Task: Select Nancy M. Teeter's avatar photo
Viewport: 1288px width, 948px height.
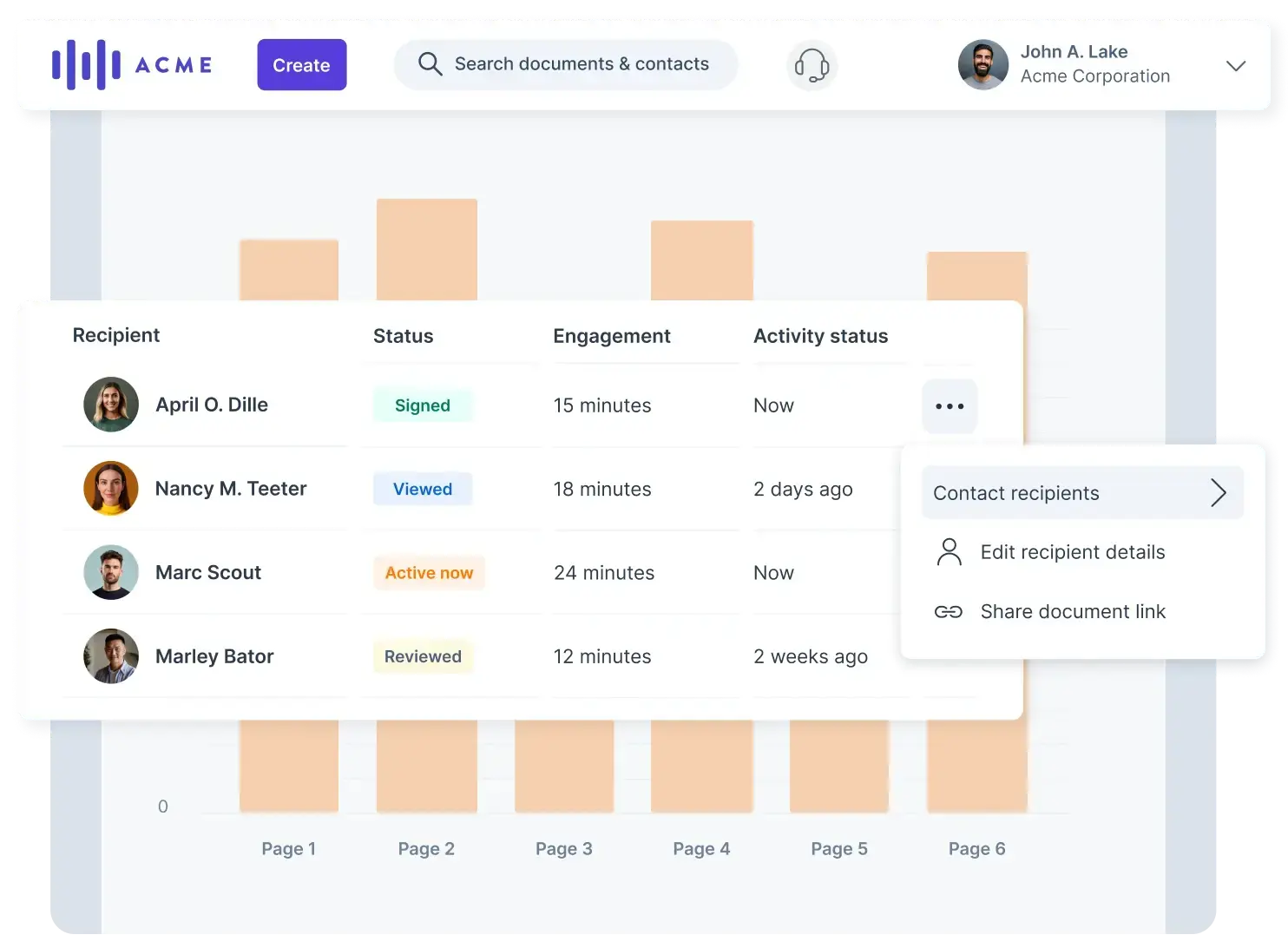Action: tap(111, 489)
